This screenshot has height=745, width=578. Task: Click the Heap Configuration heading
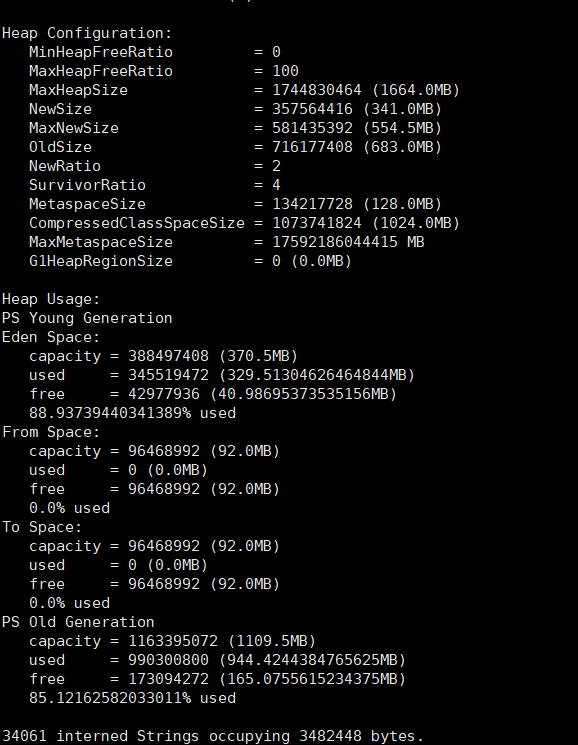(x=87, y=33)
